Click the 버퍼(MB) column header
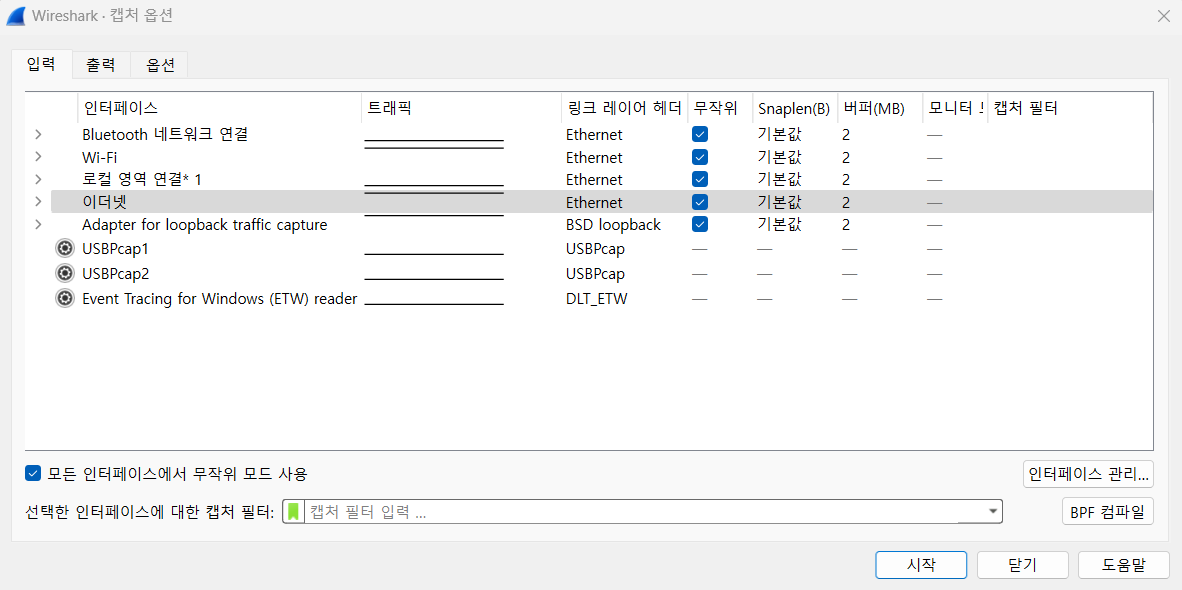1182x590 pixels. (880, 108)
